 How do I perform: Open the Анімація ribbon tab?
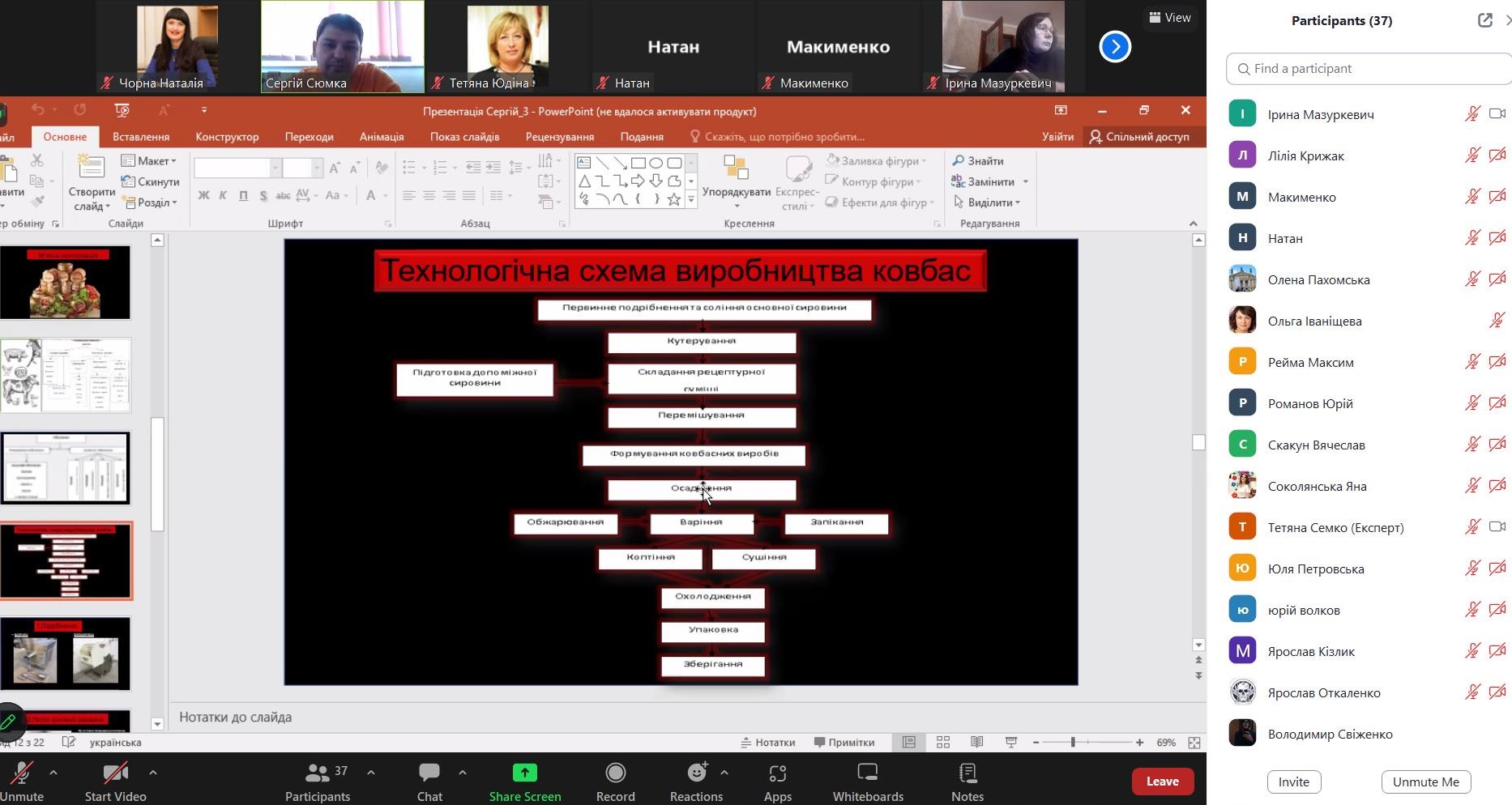(x=381, y=137)
